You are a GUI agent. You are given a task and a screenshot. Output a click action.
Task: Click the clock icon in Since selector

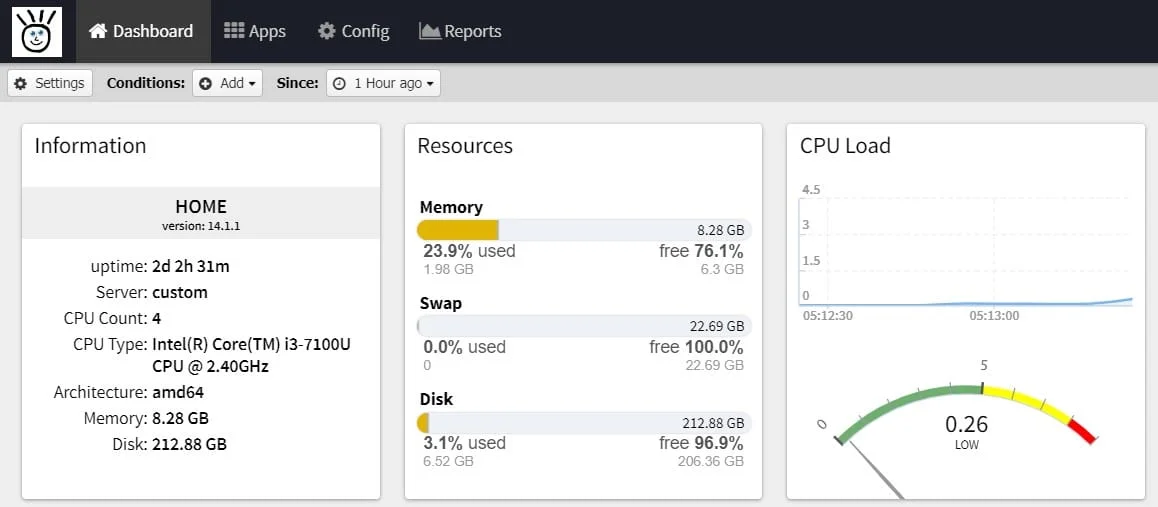coord(340,84)
